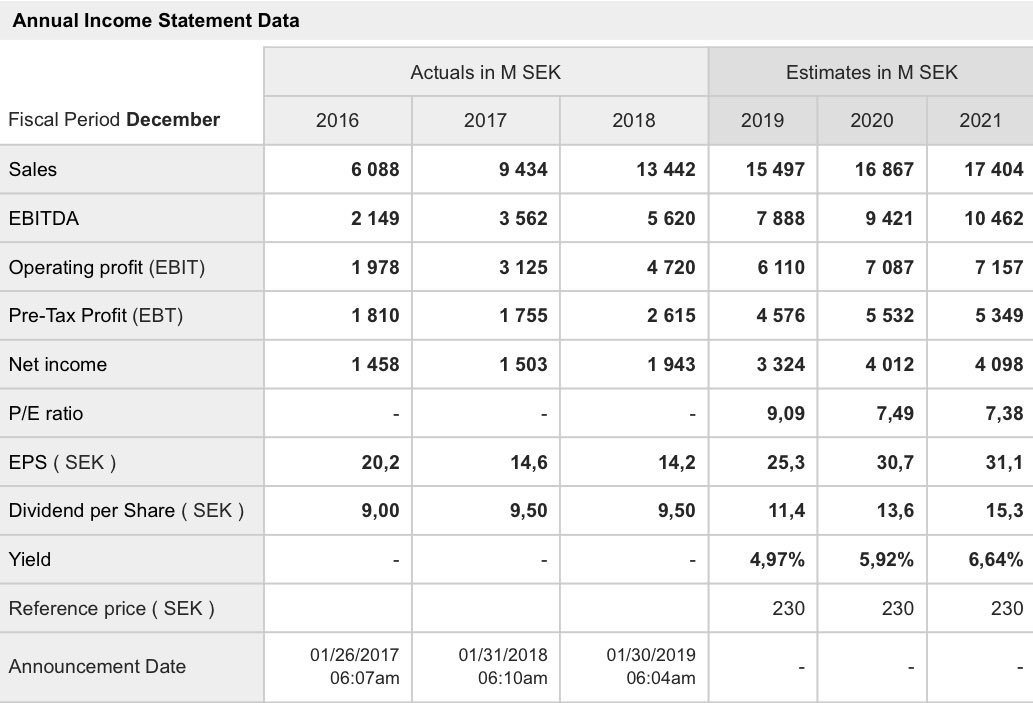Select the 2016 Sales value 6 088

[375, 169]
